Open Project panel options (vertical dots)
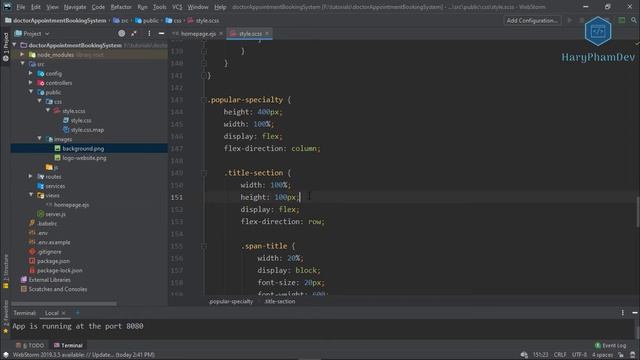The width and height of the screenshot is (640, 360). 149,33
